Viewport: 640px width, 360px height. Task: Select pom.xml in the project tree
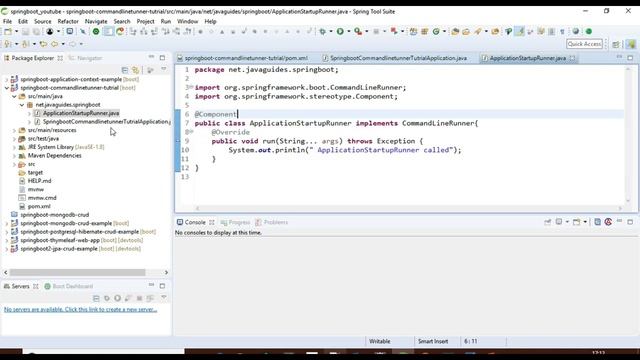39,207
